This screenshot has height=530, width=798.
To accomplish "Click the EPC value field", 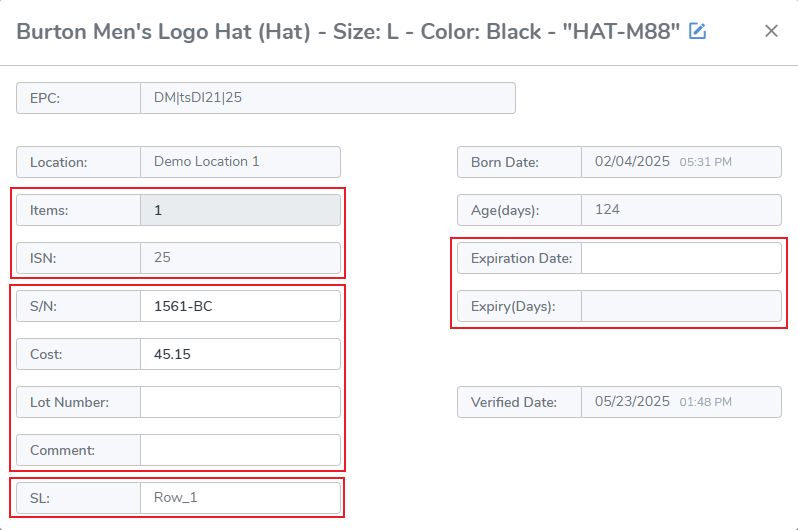I will coord(328,98).
